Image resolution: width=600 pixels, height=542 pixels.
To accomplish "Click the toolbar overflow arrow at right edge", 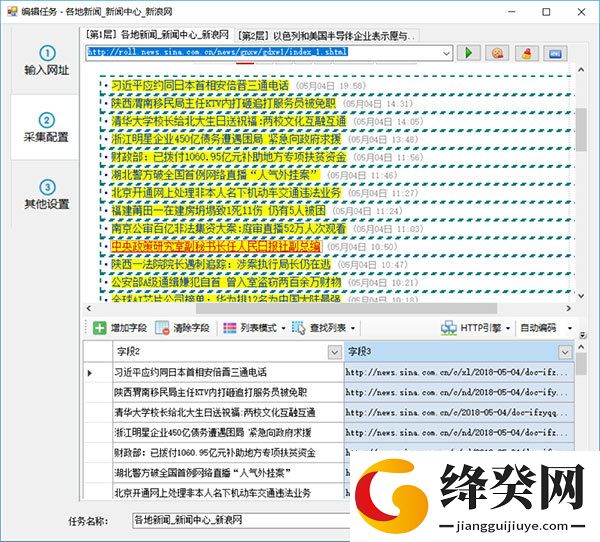I will [582, 335].
